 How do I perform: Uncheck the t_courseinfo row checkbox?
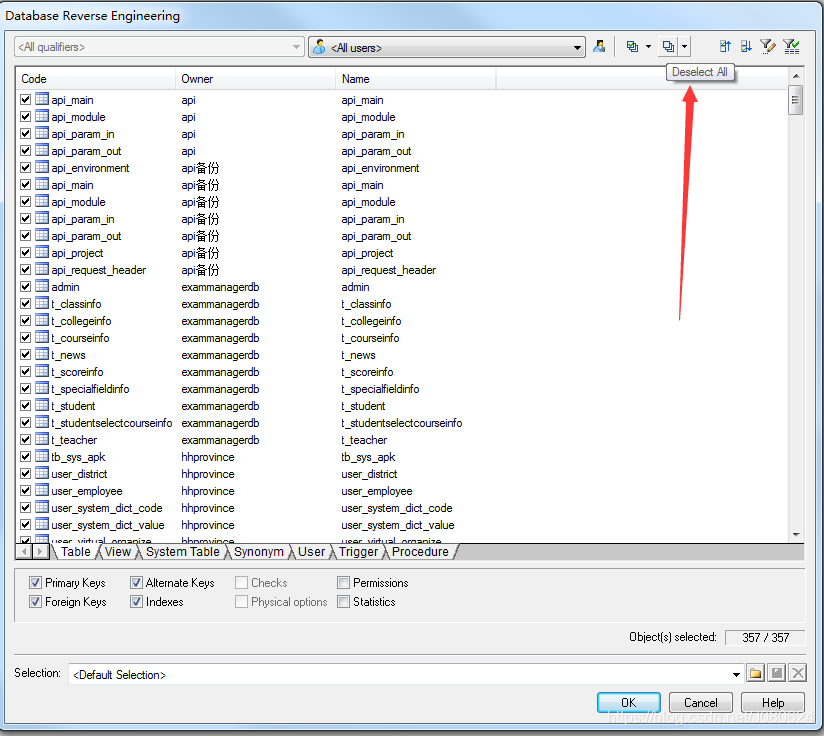tap(25, 337)
